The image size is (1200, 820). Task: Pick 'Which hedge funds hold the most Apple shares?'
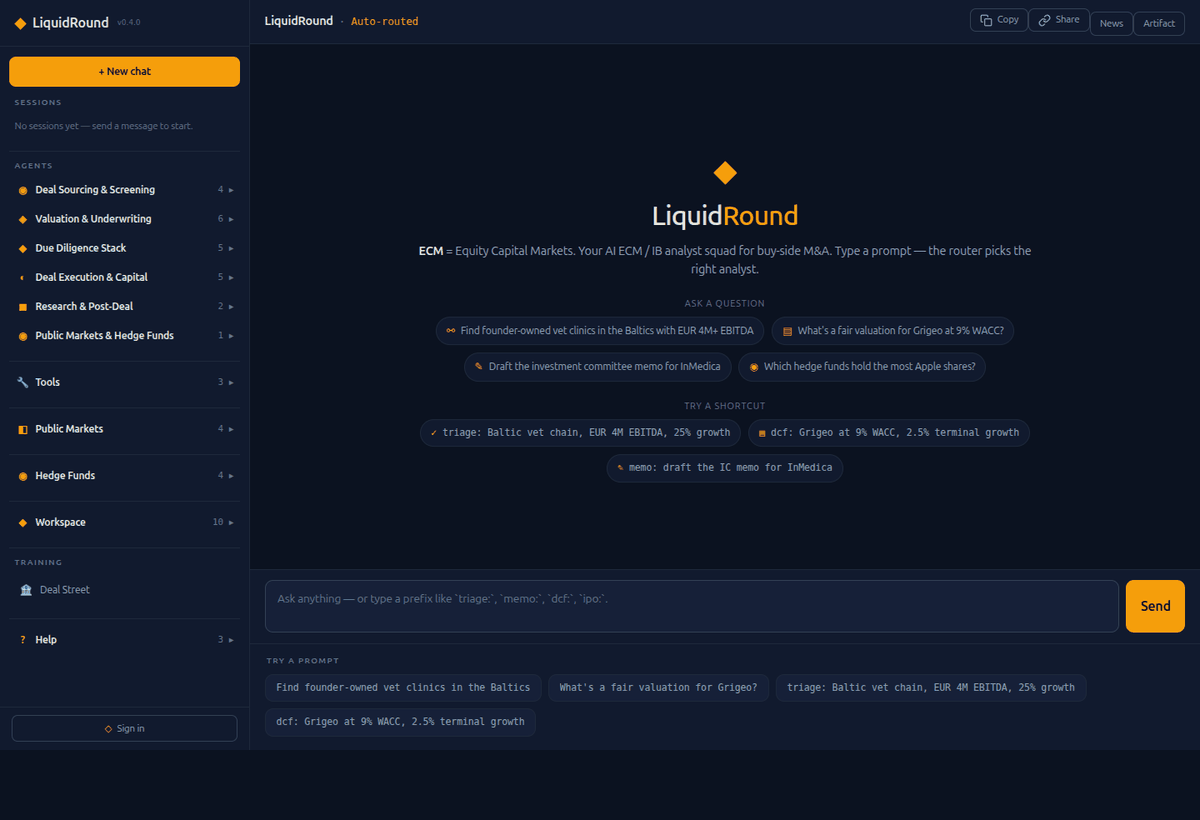coord(862,367)
